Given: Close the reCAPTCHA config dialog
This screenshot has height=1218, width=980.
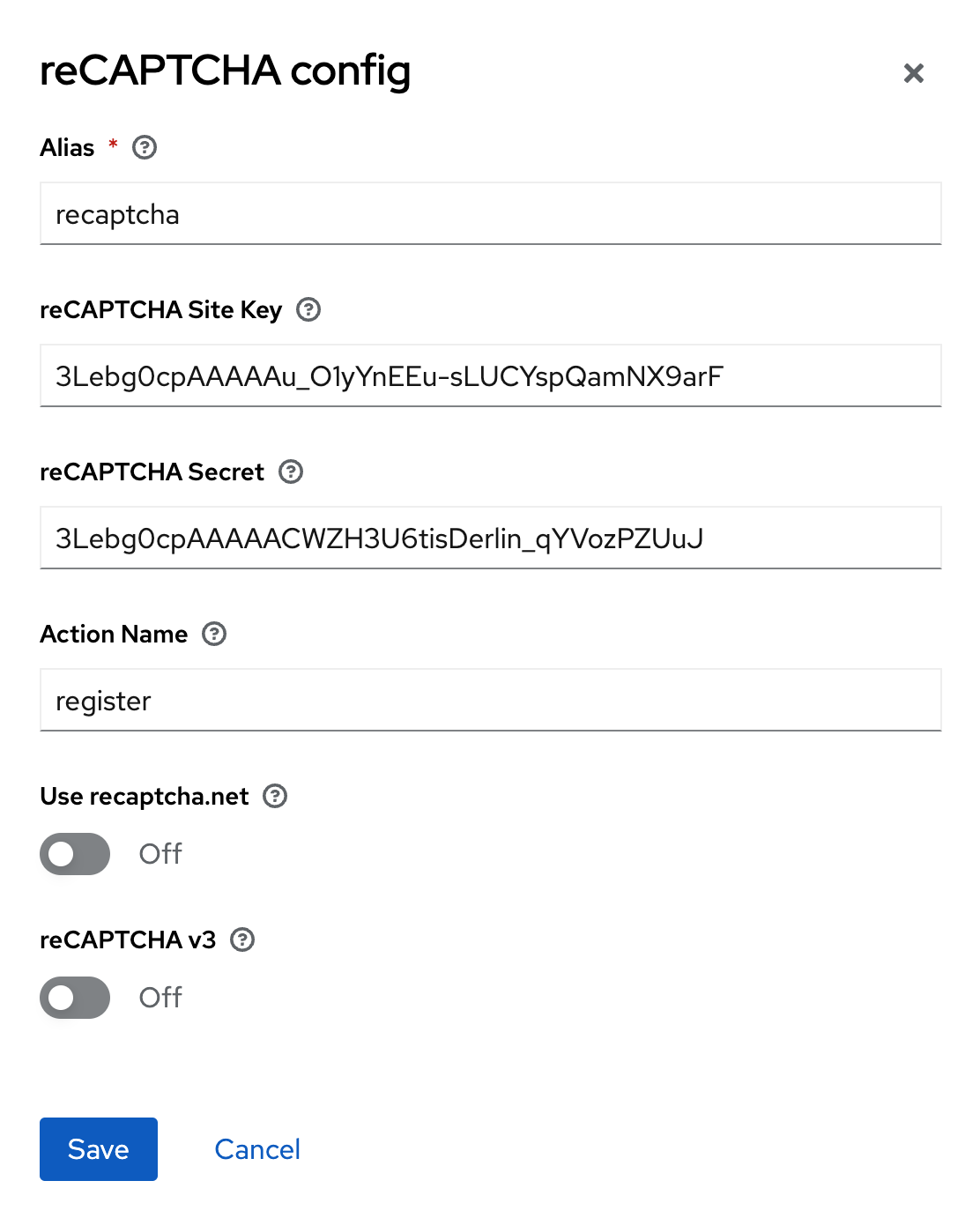Looking at the screenshot, I should (914, 73).
